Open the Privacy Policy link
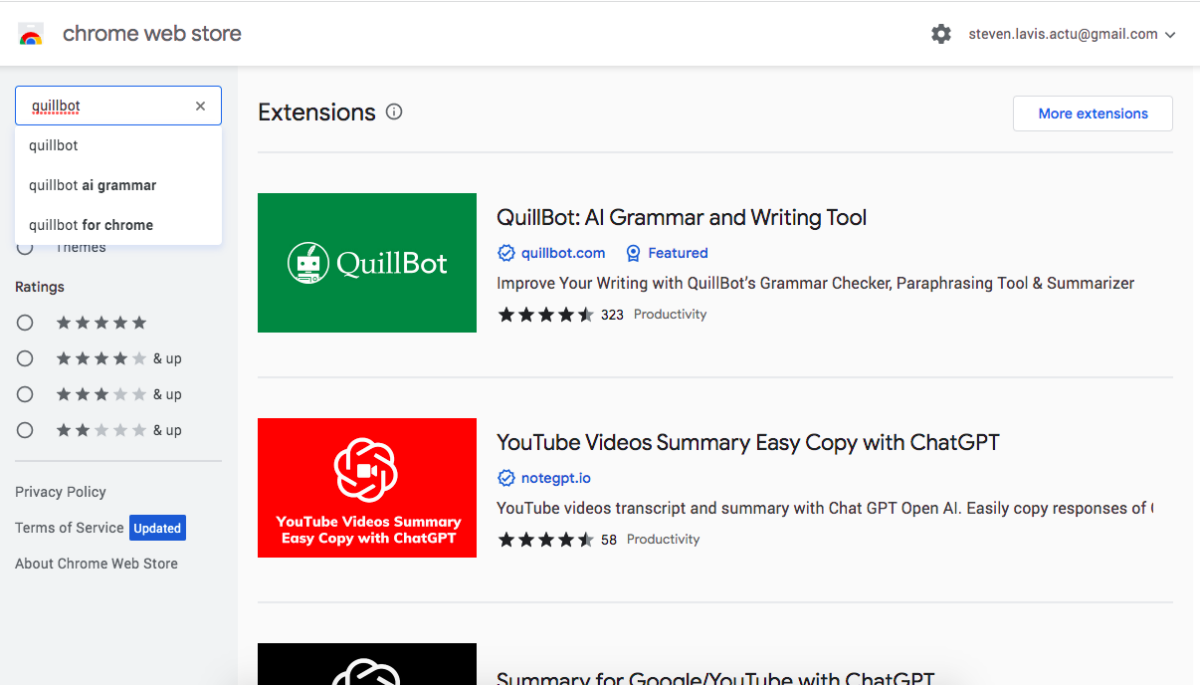The image size is (1200, 685). [x=60, y=492]
